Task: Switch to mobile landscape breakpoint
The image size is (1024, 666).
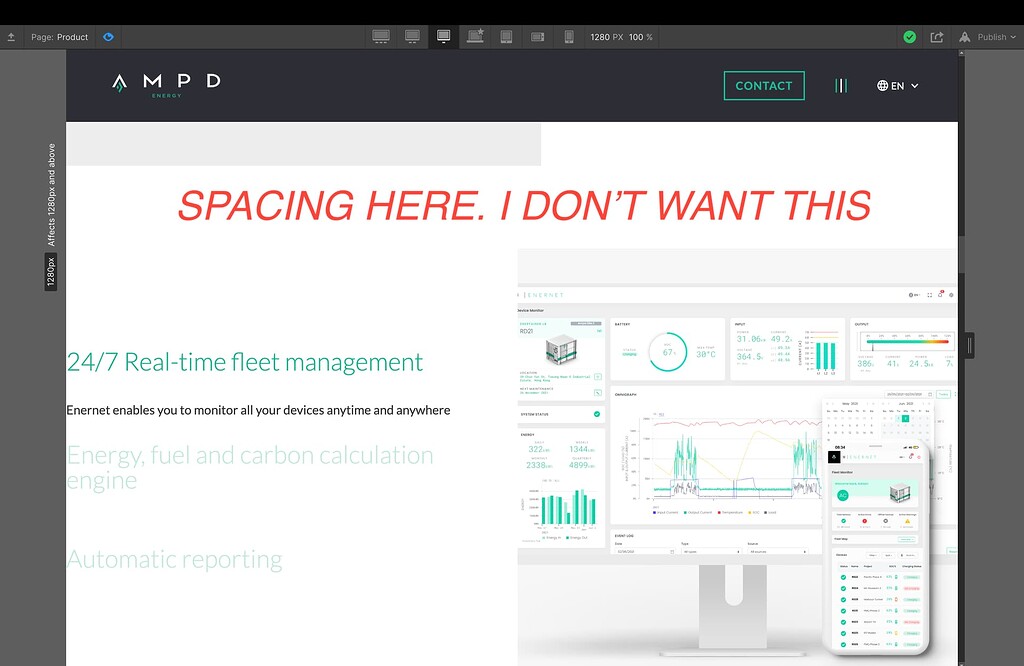Action: 537,36
